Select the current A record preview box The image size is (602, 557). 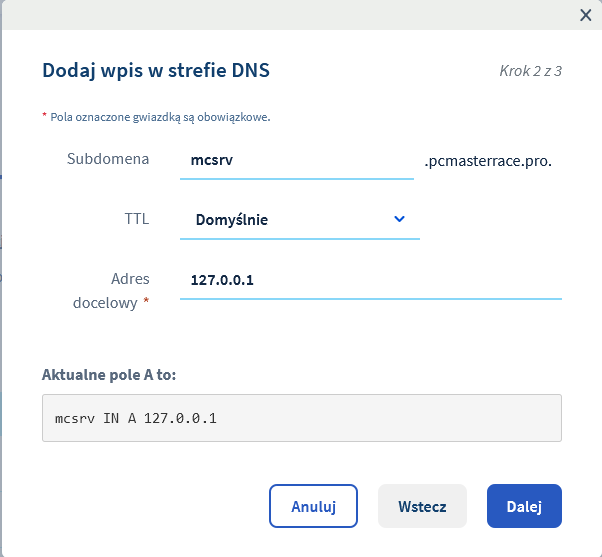pos(301,418)
